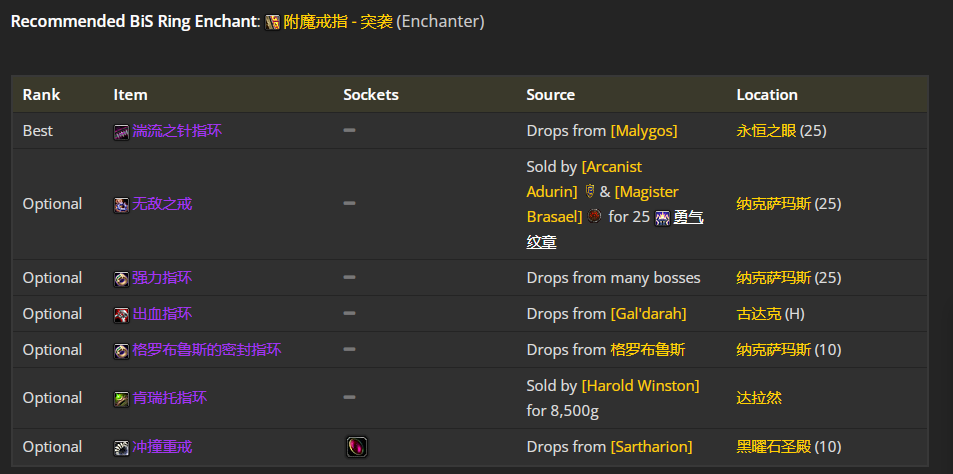Click the 强力指环 item icon
953x474 pixels.
tap(122, 279)
